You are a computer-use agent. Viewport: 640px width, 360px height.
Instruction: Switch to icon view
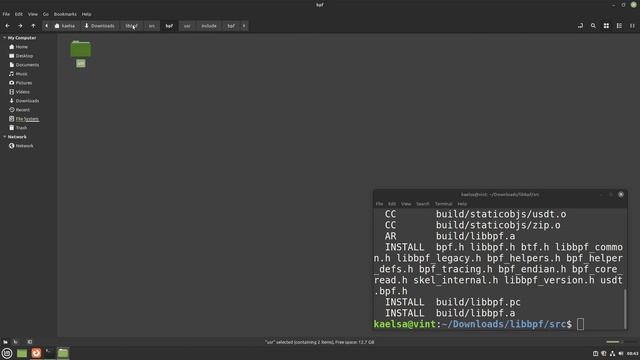pyautogui.click(x=606, y=26)
